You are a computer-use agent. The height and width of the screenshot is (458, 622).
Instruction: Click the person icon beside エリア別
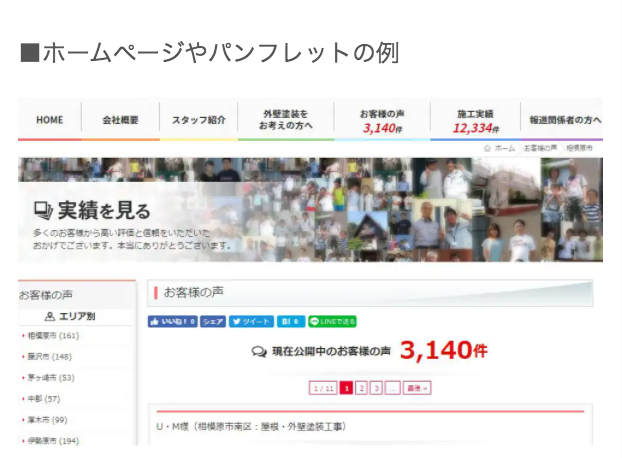click(x=50, y=316)
